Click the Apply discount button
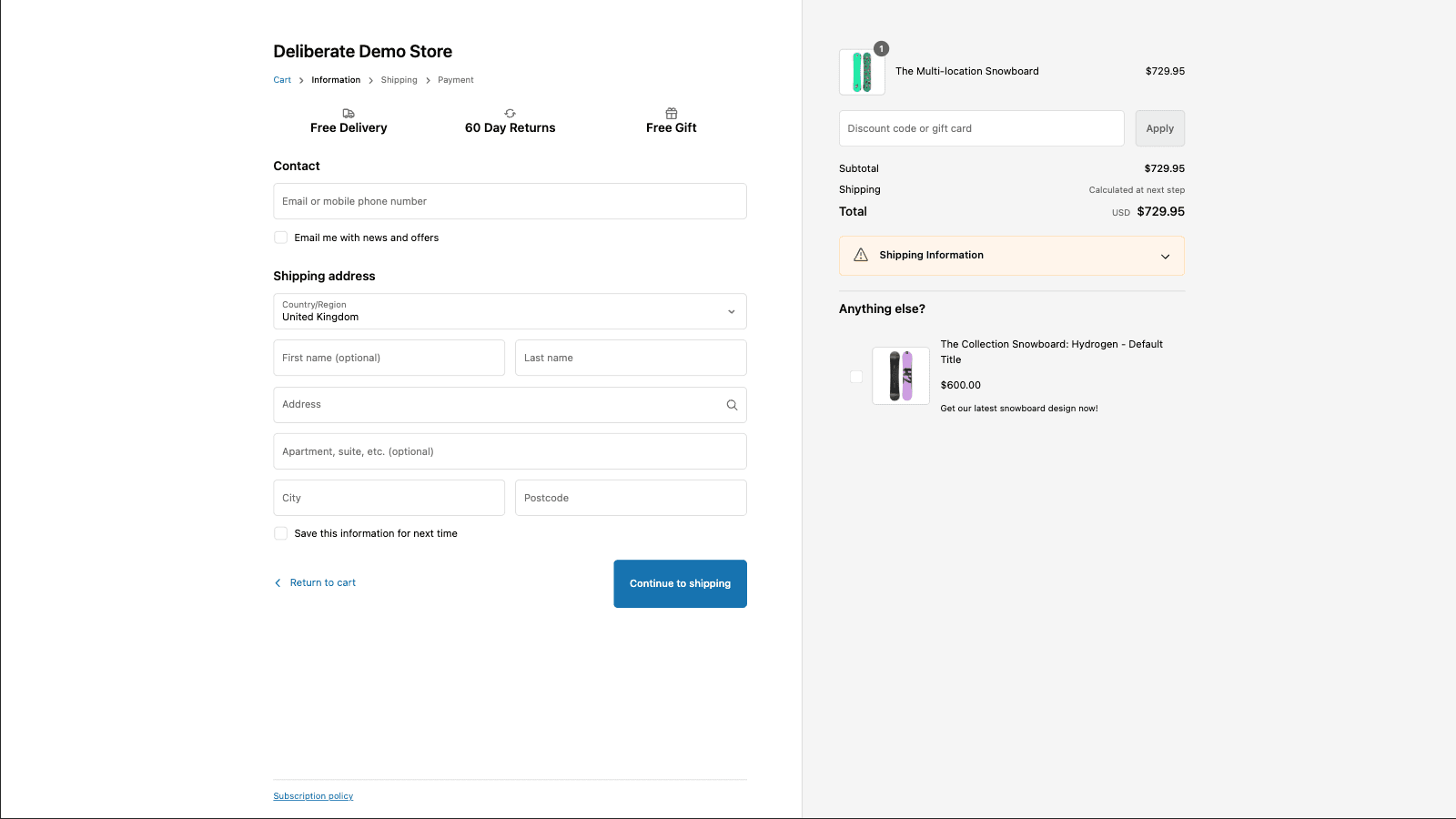1456x819 pixels. point(1159,127)
